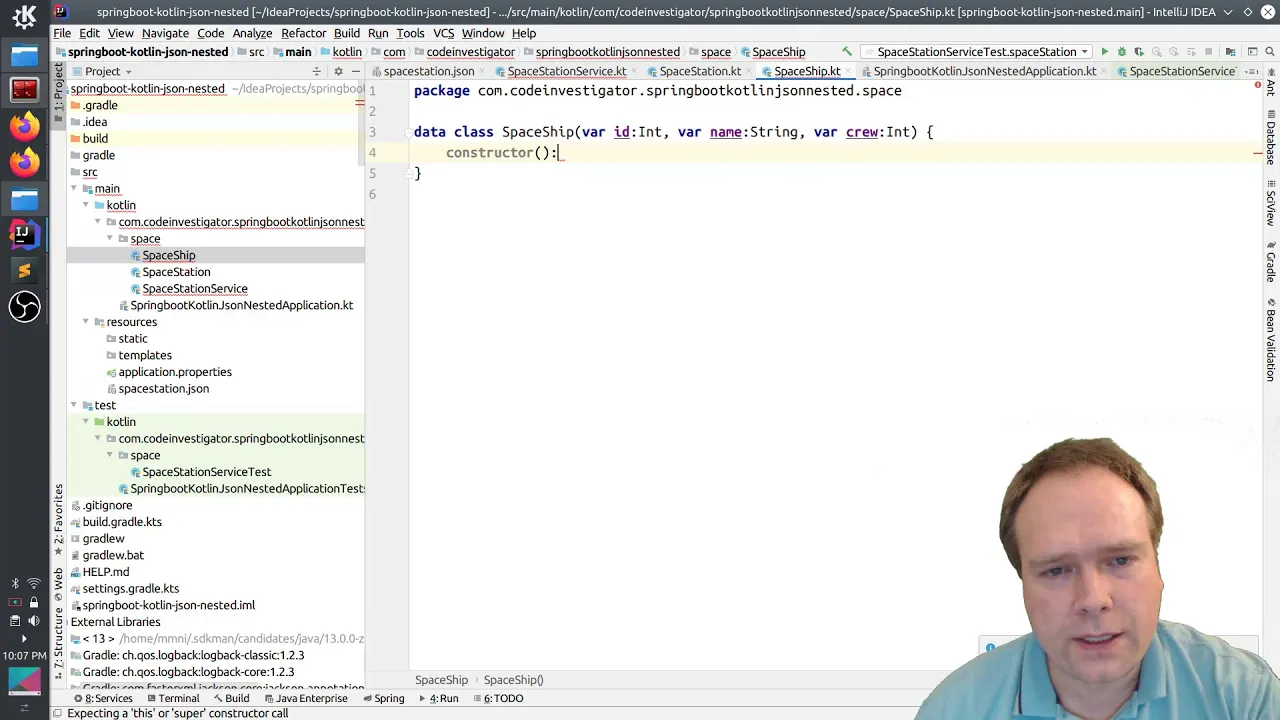The height and width of the screenshot is (720, 1280).
Task: Open the Project panel gear settings icon
Action: tap(338, 71)
